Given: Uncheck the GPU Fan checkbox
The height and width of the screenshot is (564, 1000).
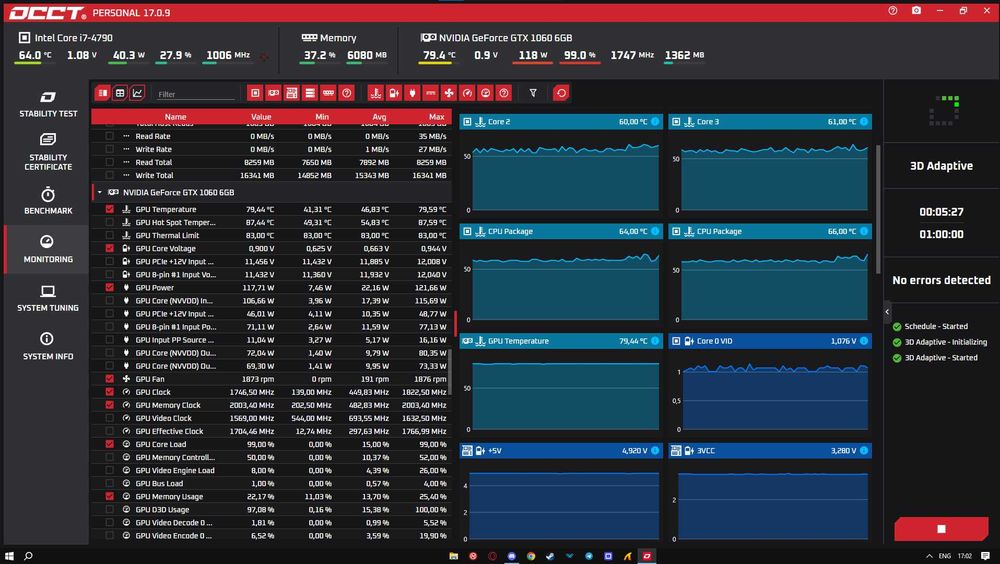Looking at the screenshot, I should 110,379.
